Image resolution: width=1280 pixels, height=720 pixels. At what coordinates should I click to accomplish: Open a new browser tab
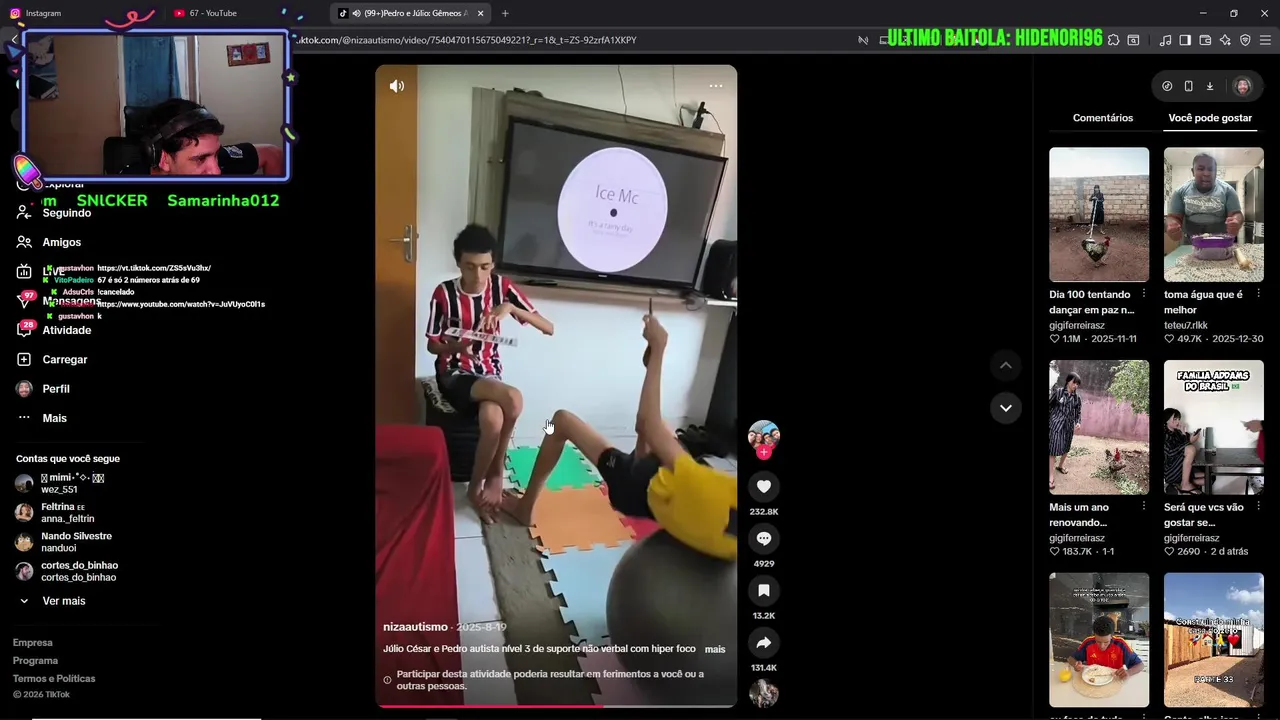[x=505, y=13]
